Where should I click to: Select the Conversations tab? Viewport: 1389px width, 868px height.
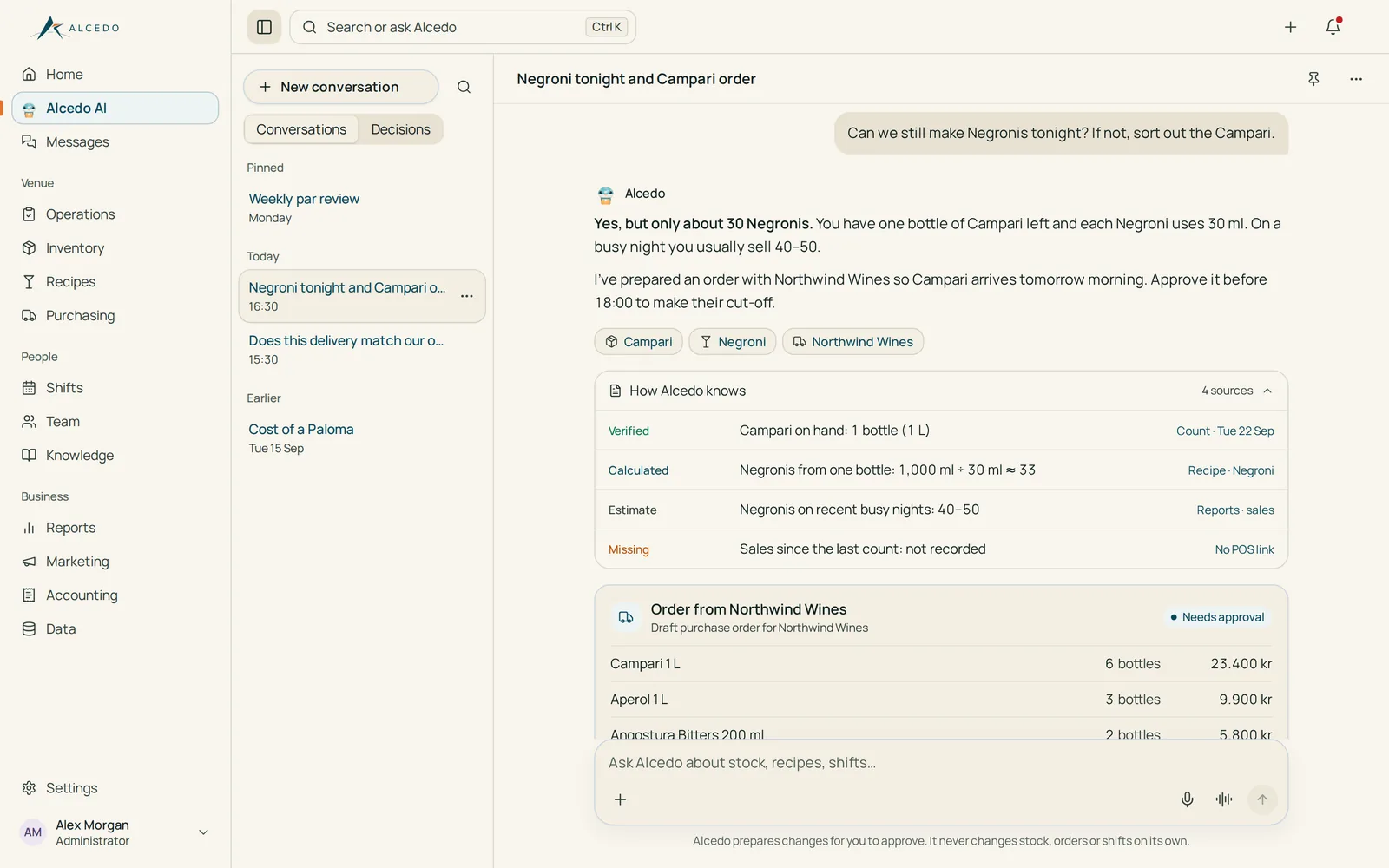tap(301, 129)
